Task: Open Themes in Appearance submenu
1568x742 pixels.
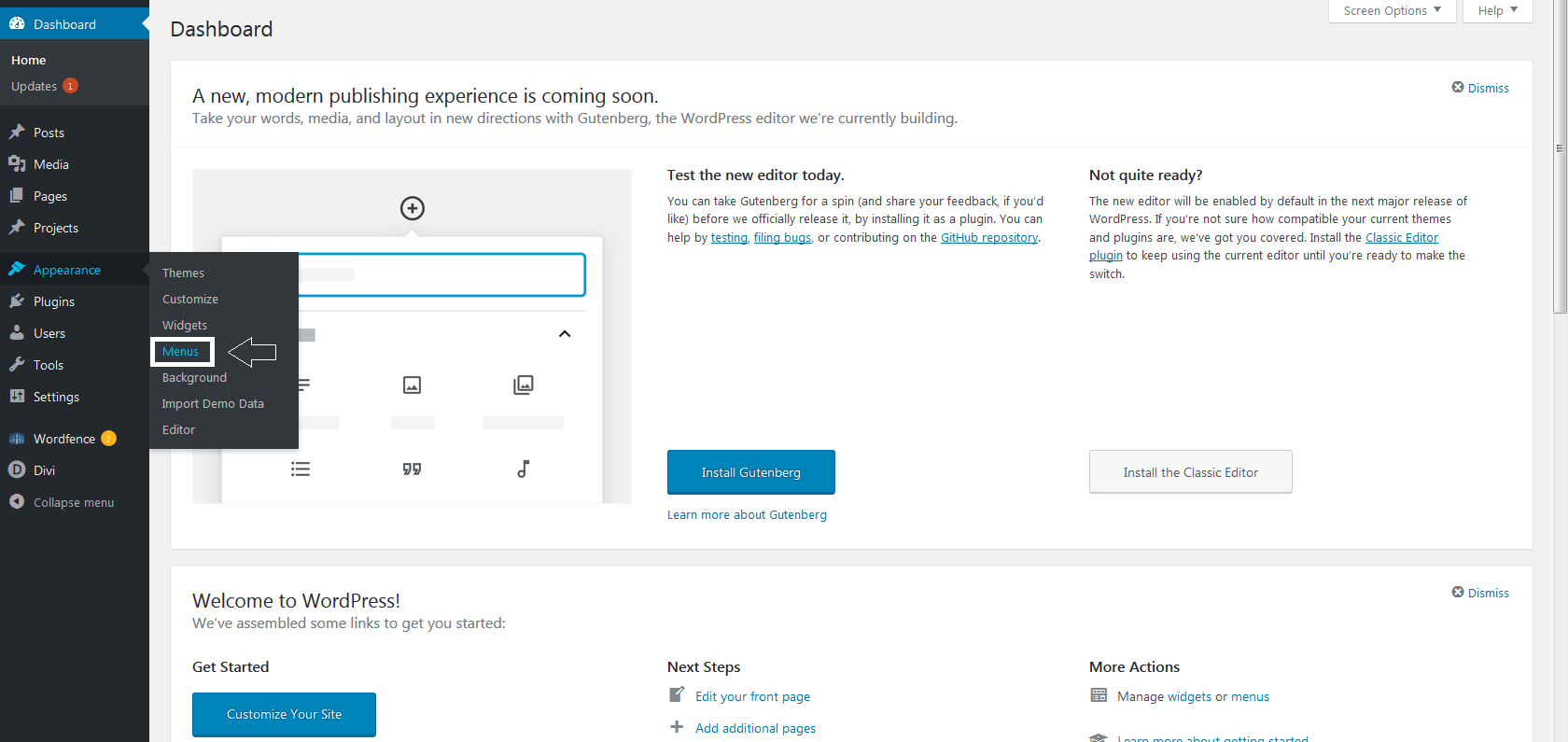Action: tap(183, 273)
